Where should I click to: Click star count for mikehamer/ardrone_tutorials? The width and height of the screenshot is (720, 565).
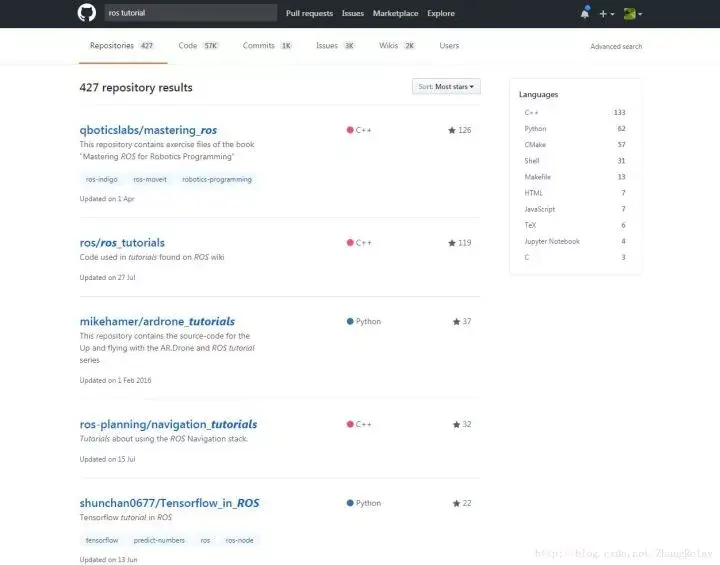pyautogui.click(x=461, y=322)
